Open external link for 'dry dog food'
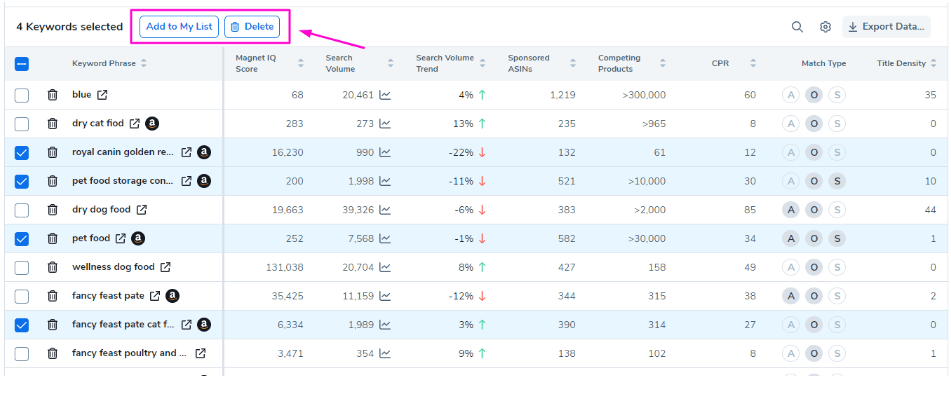The image size is (951, 393). pyautogui.click(x=141, y=209)
